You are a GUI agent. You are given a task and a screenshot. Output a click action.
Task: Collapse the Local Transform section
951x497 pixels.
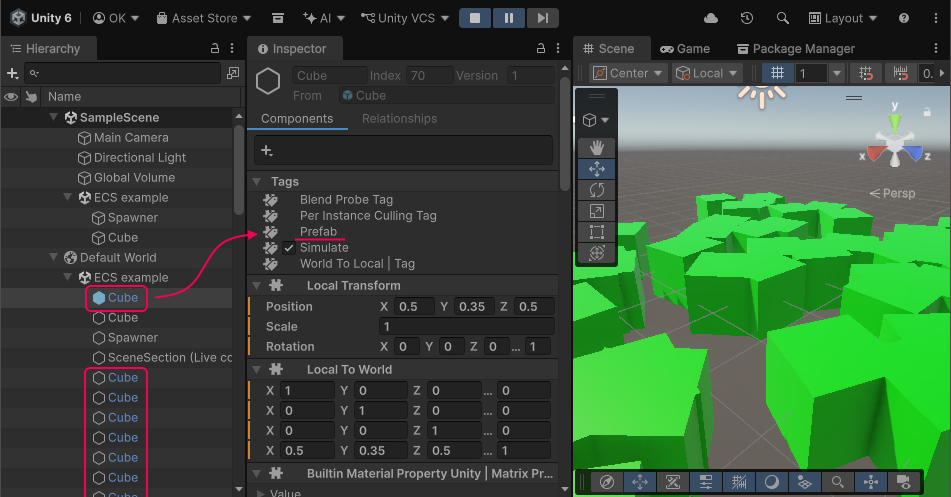click(257, 285)
